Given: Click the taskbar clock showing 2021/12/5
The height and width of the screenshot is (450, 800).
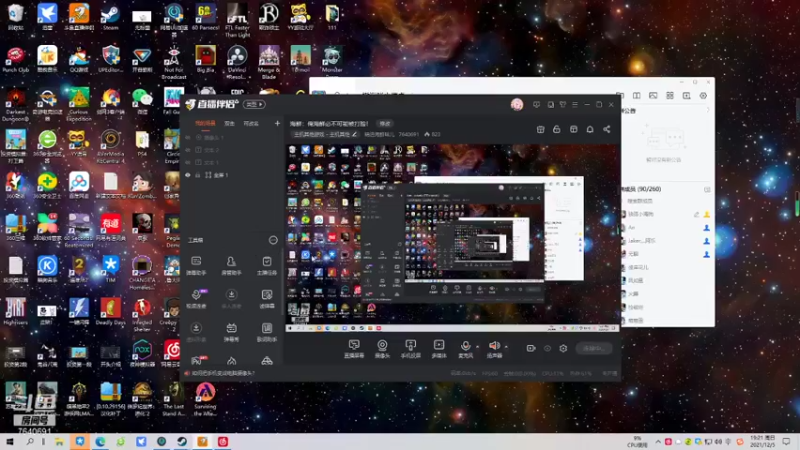Looking at the screenshot, I should point(762,442).
